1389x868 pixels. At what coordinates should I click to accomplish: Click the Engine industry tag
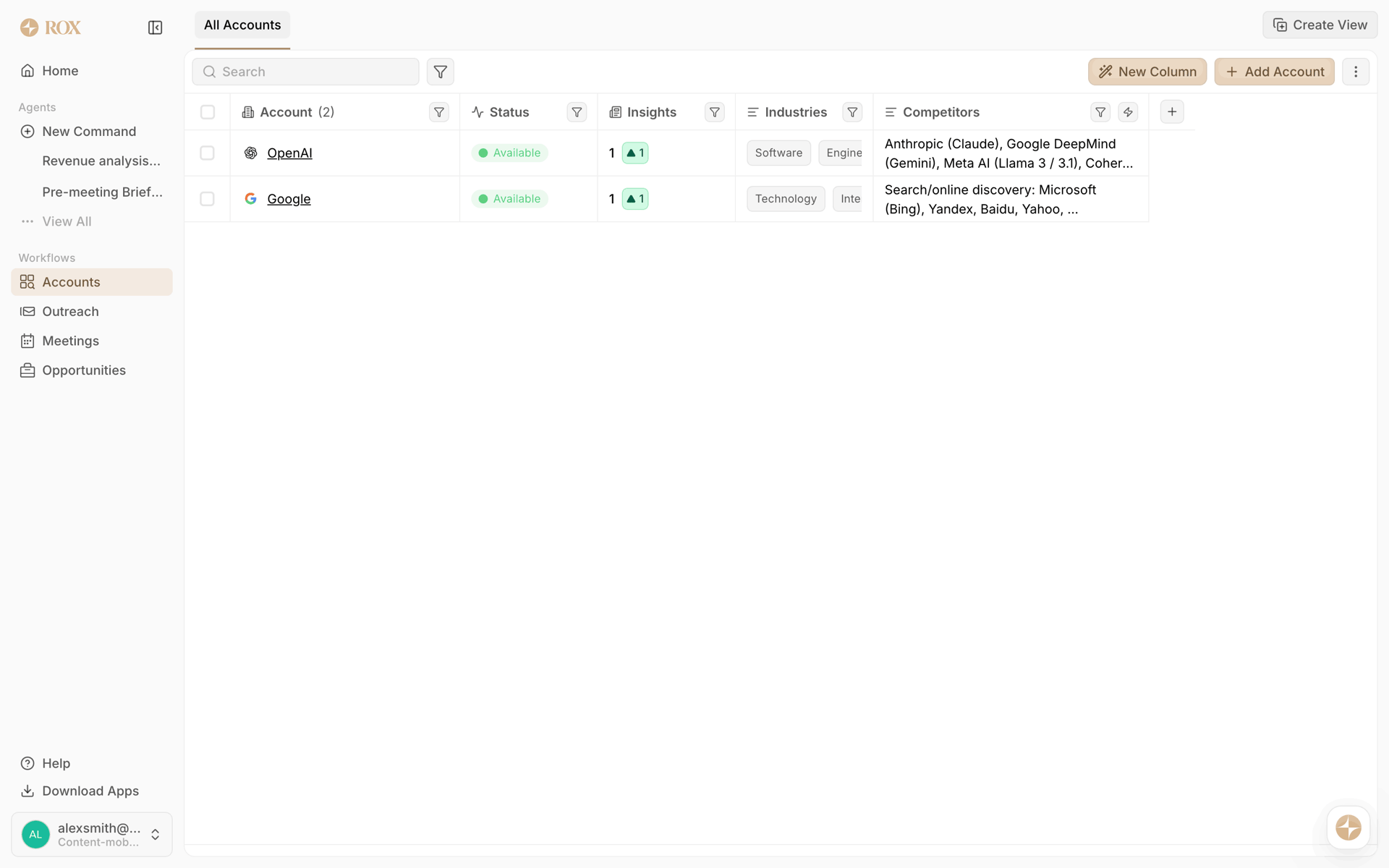click(841, 153)
